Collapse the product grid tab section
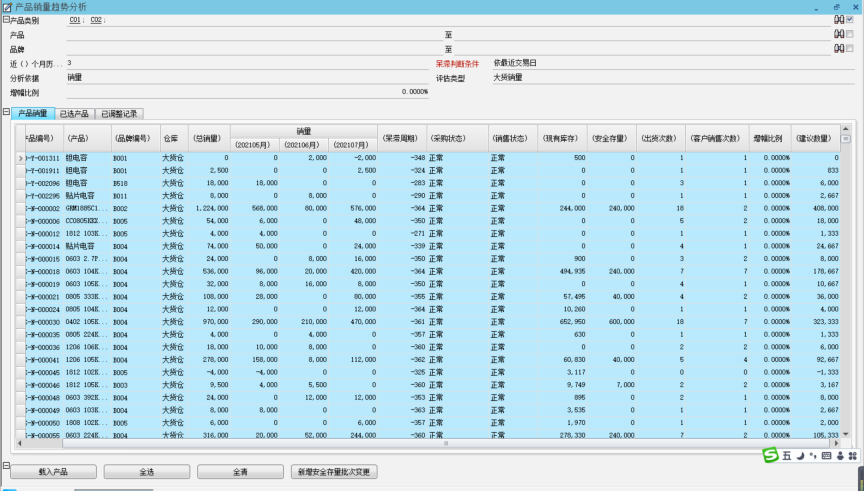 (5, 113)
